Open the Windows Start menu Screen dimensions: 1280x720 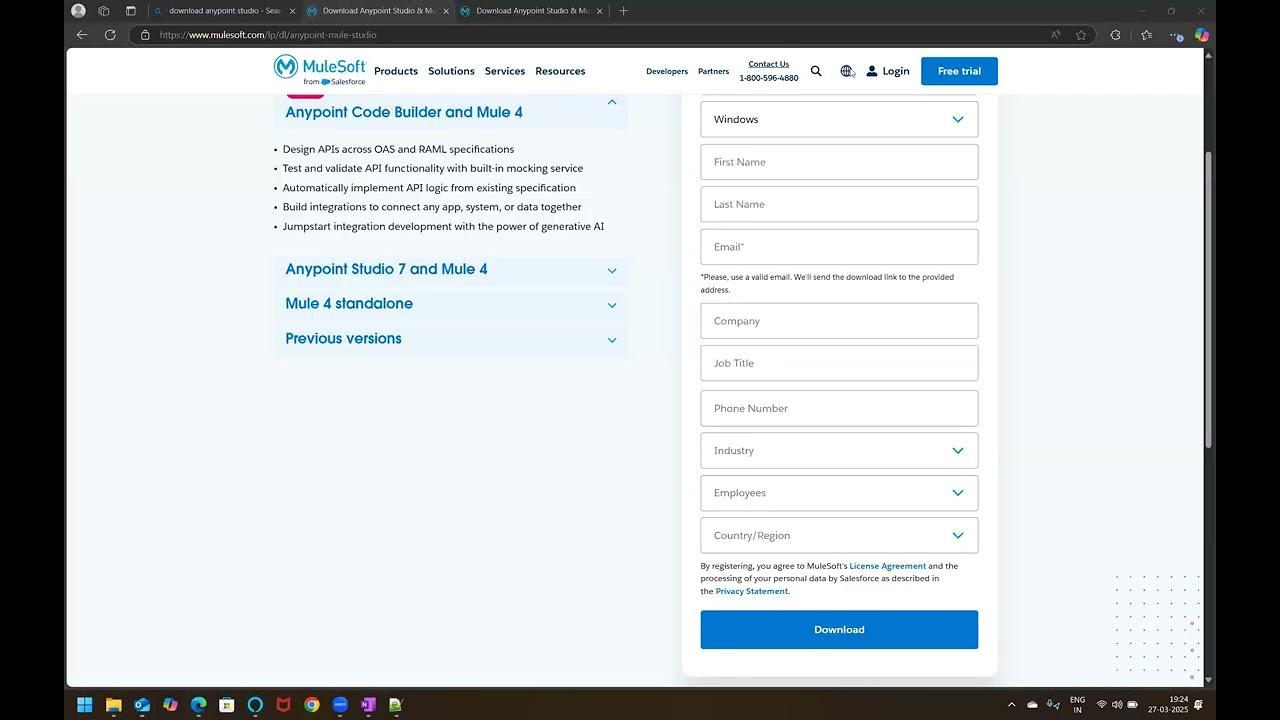click(85, 705)
